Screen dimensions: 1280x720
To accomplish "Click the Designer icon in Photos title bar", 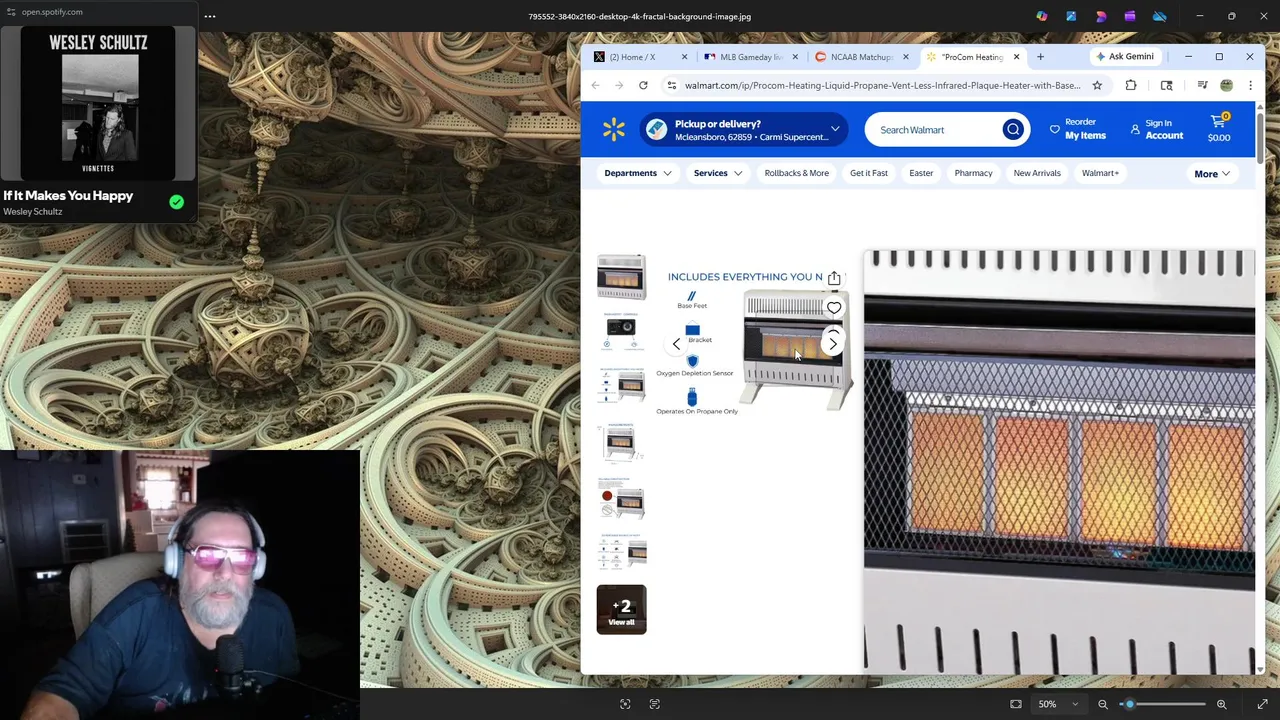I will pos(1101,16).
